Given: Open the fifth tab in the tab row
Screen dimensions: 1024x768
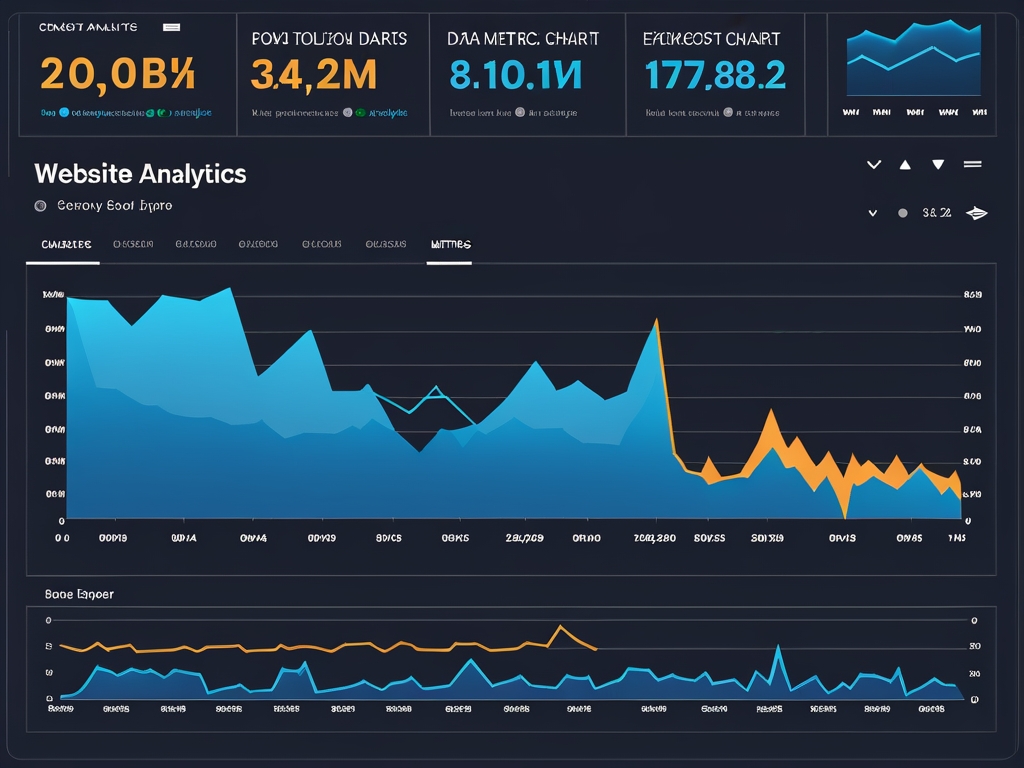Looking at the screenshot, I should [x=321, y=244].
